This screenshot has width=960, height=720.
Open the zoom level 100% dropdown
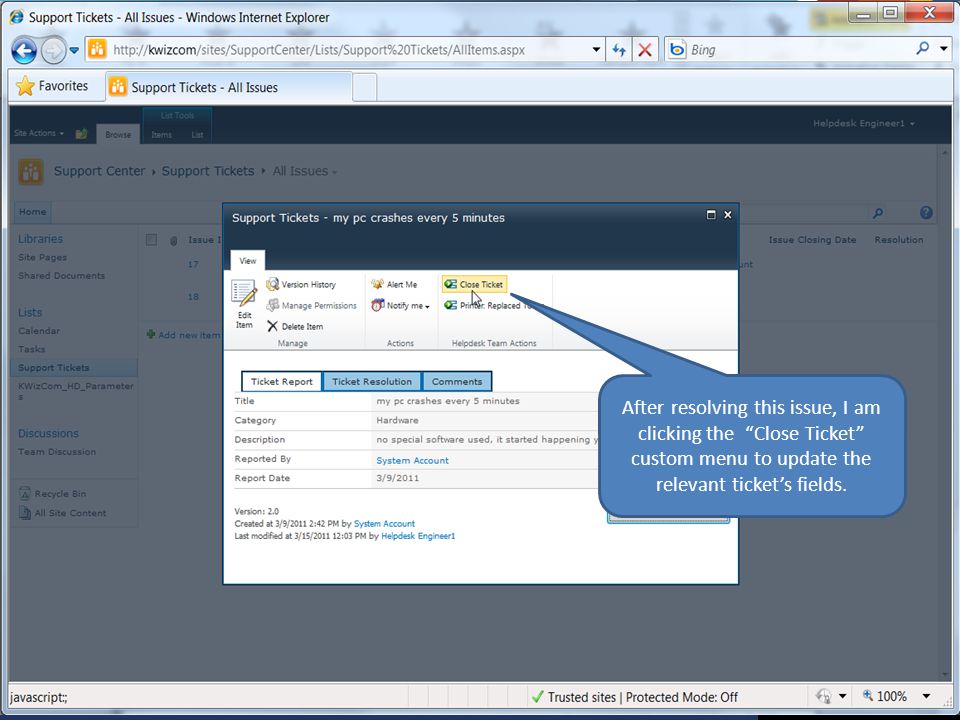click(x=926, y=696)
